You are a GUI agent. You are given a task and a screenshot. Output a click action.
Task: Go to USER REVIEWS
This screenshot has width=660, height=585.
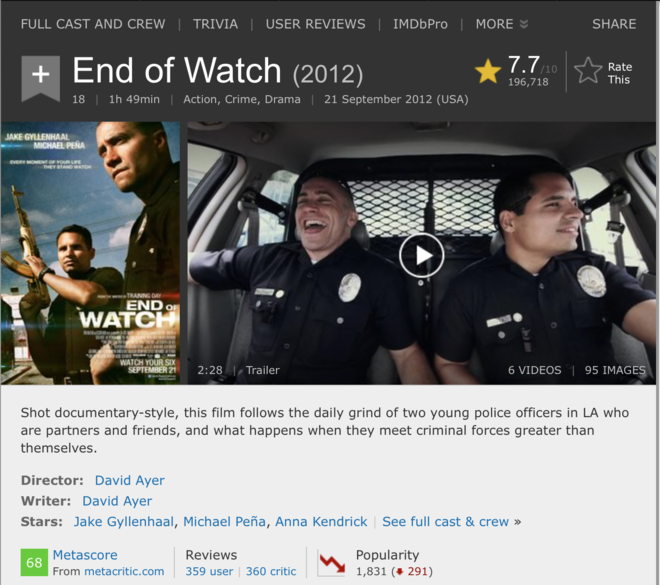tap(315, 24)
